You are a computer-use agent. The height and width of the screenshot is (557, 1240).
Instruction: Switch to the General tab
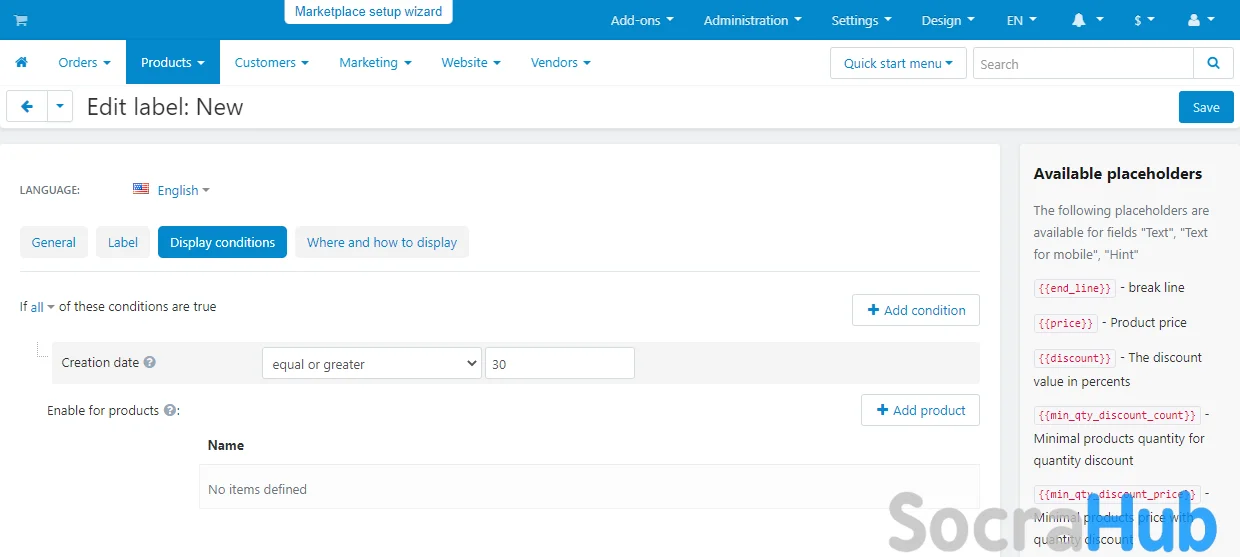(x=54, y=242)
